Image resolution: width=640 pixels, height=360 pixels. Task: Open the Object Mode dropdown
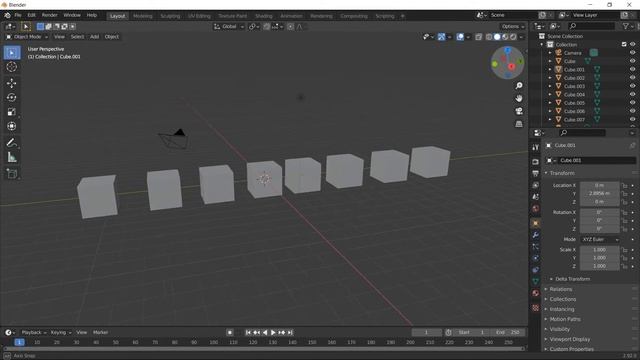tap(27, 37)
